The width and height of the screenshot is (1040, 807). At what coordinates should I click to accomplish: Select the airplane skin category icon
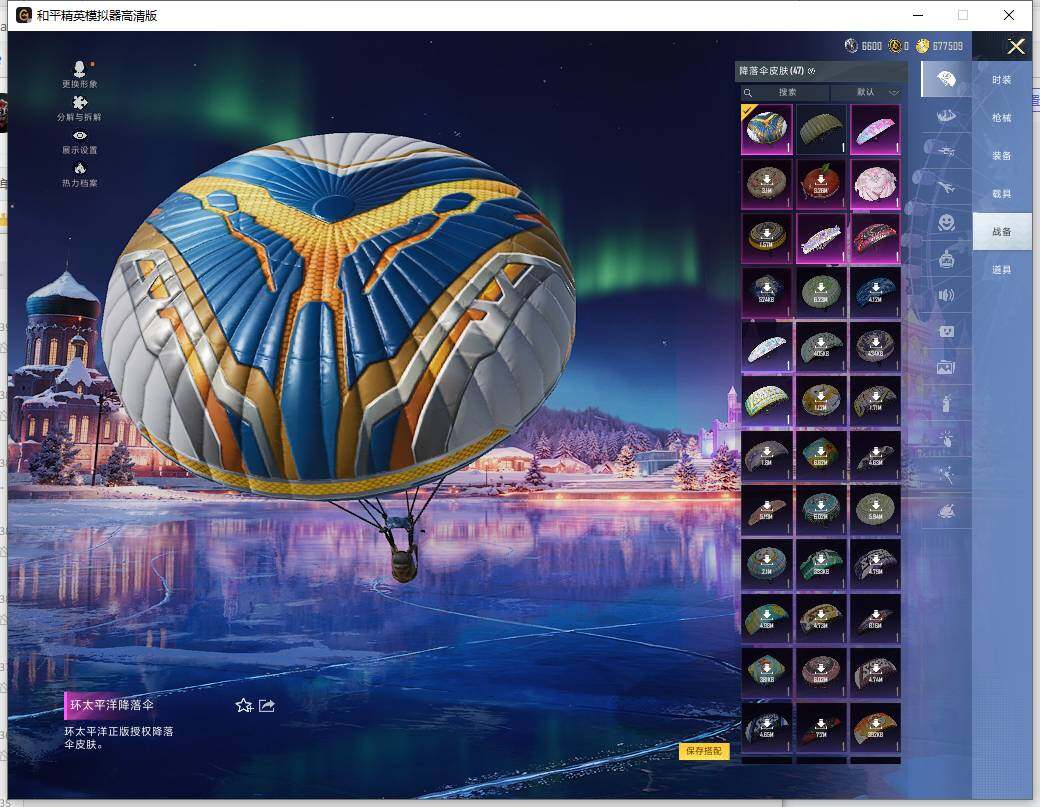pos(946,188)
